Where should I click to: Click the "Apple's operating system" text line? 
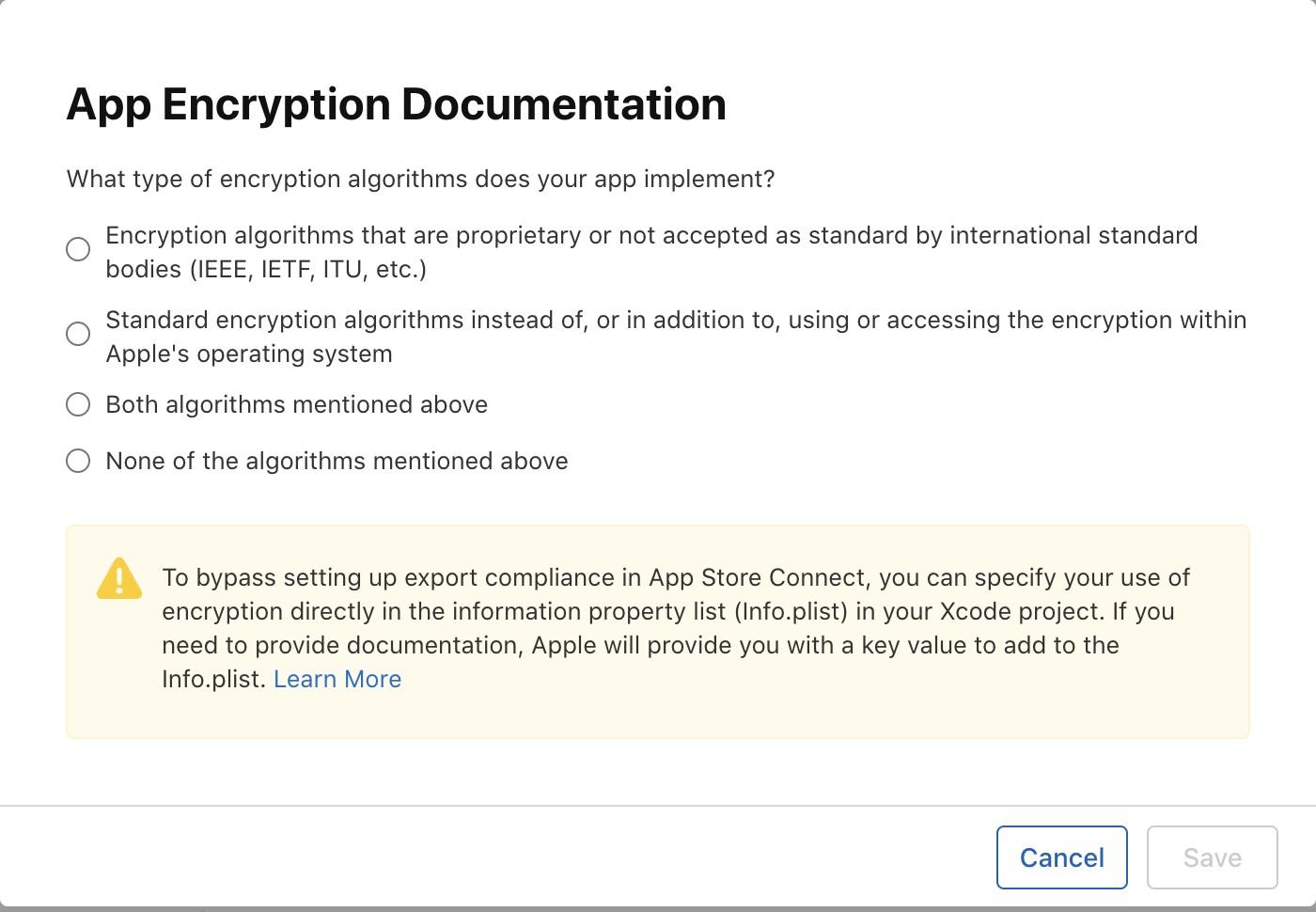tap(249, 354)
